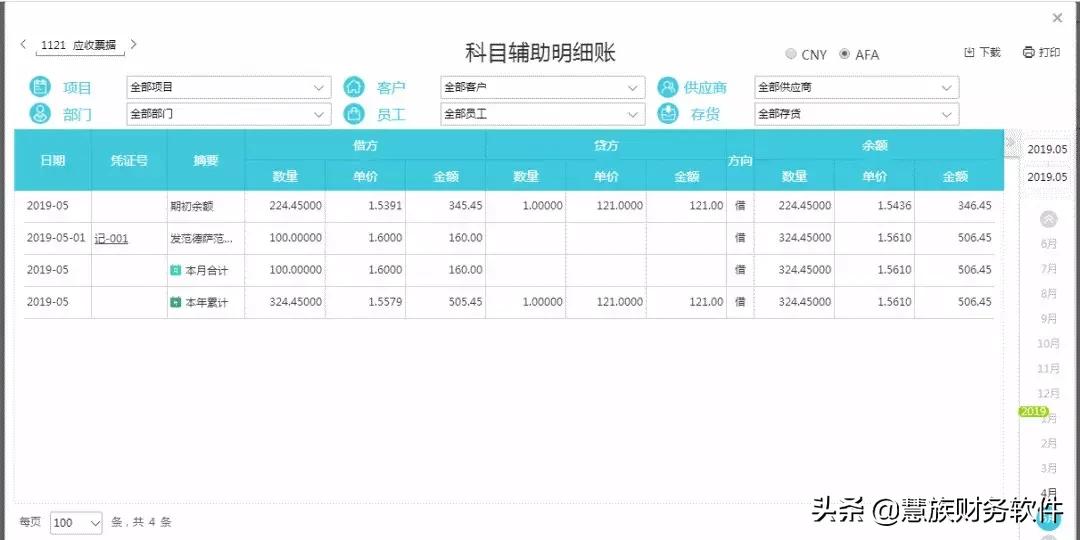
Task: Open voucher link 记-001
Action: (x=111, y=238)
